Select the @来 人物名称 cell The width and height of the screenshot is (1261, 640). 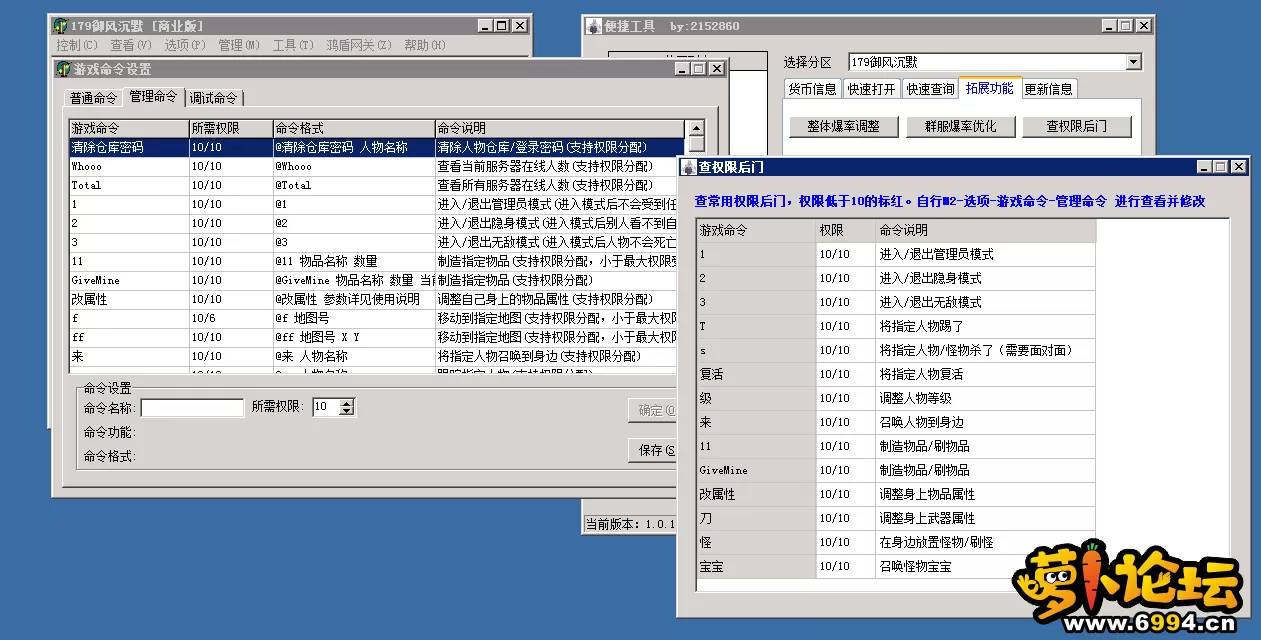click(x=353, y=356)
